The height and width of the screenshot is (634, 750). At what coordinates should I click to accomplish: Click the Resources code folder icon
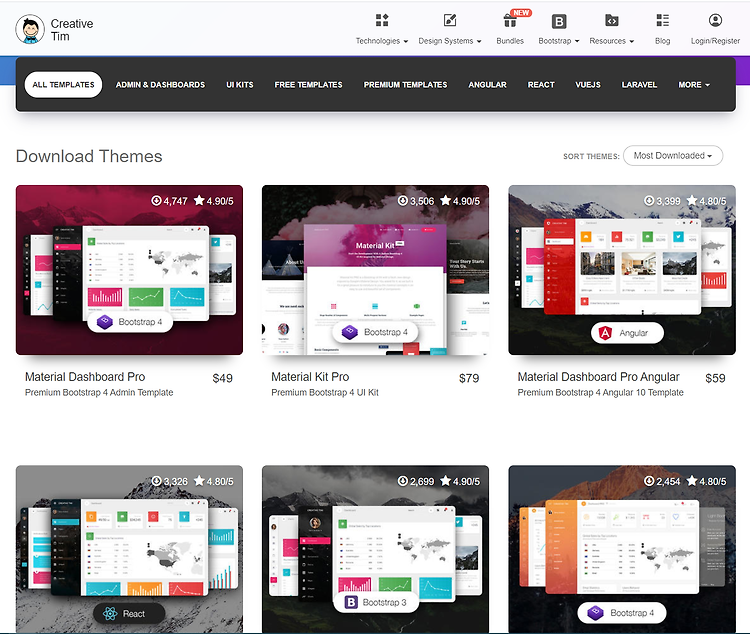coord(611,20)
